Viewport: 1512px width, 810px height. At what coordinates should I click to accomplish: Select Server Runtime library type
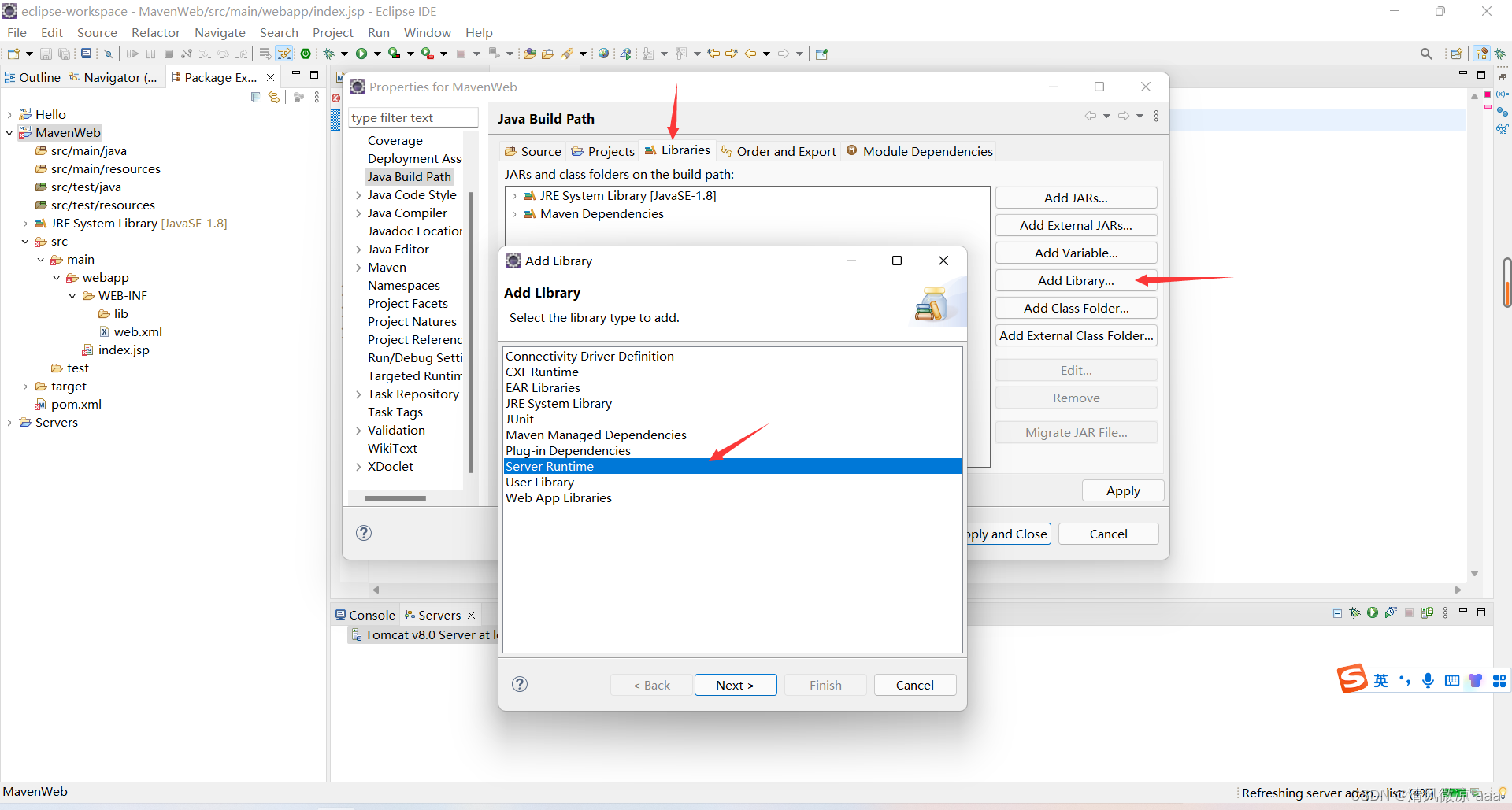(x=550, y=466)
